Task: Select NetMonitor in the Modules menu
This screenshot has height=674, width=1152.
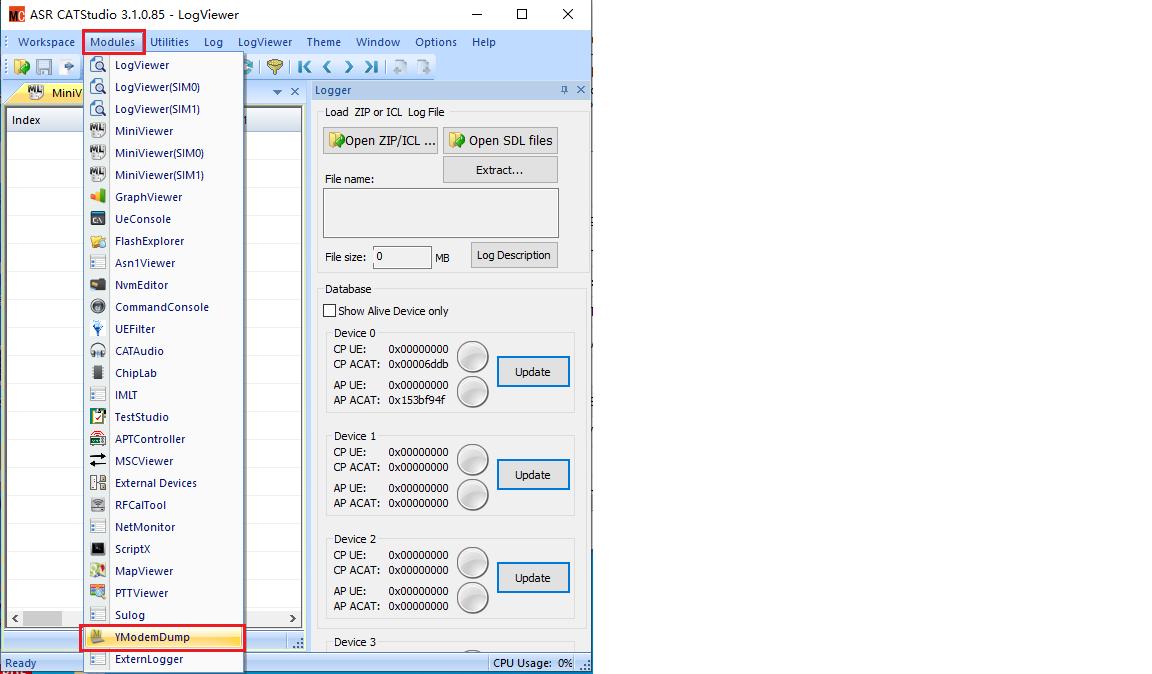Action: [x=164, y=527]
